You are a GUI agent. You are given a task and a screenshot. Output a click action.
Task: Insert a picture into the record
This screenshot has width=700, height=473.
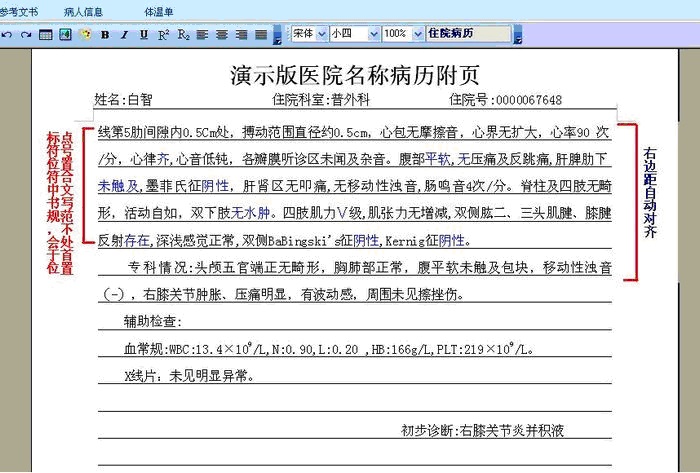tap(65, 34)
